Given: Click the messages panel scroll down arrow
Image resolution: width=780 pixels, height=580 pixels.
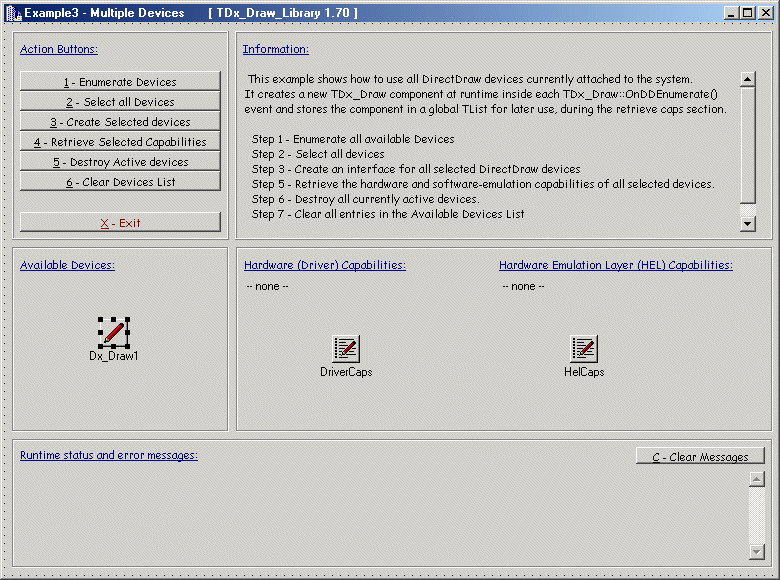Looking at the screenshot, I should pos(756,552).
